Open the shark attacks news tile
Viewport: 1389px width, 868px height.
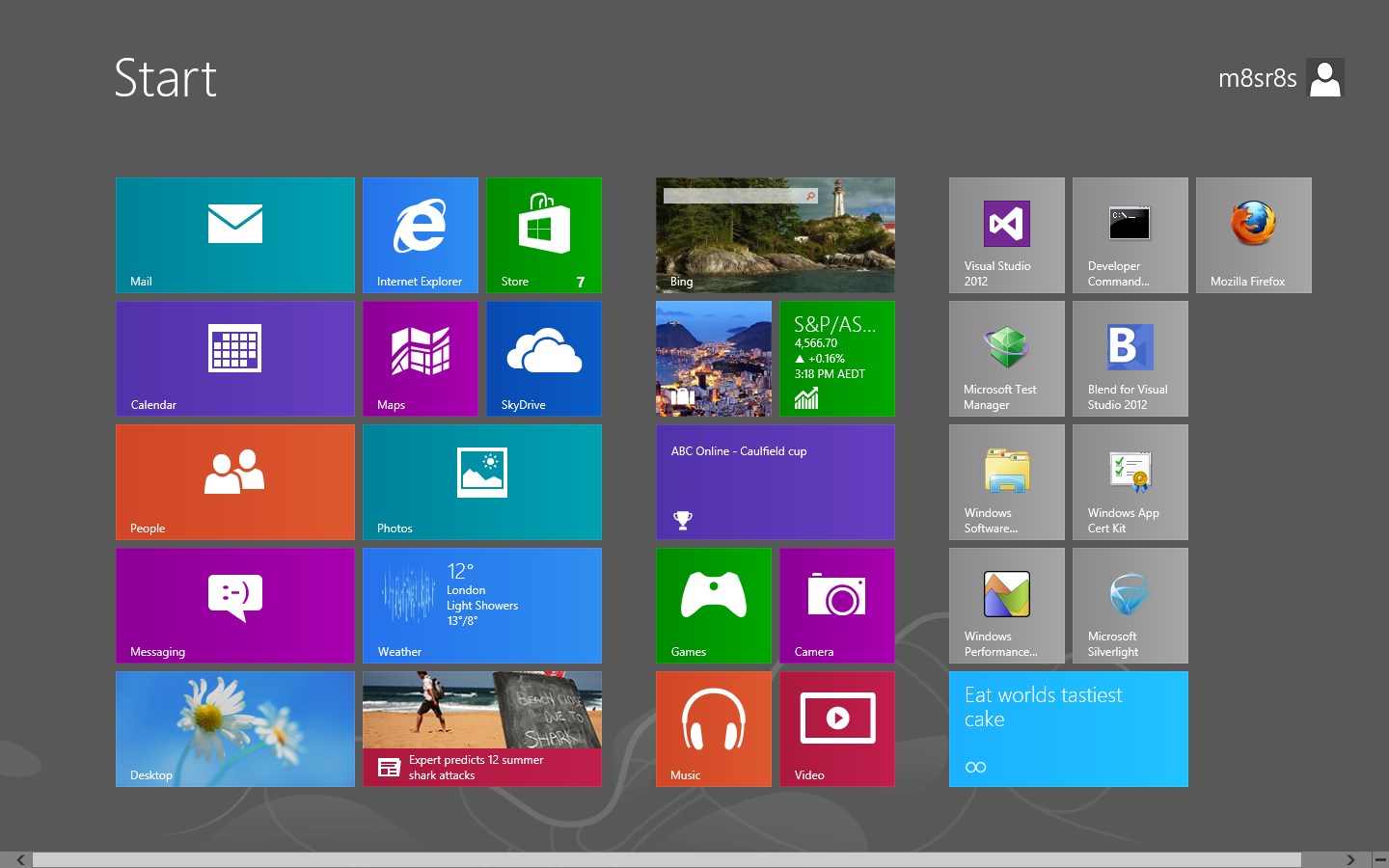coord(482,729)
